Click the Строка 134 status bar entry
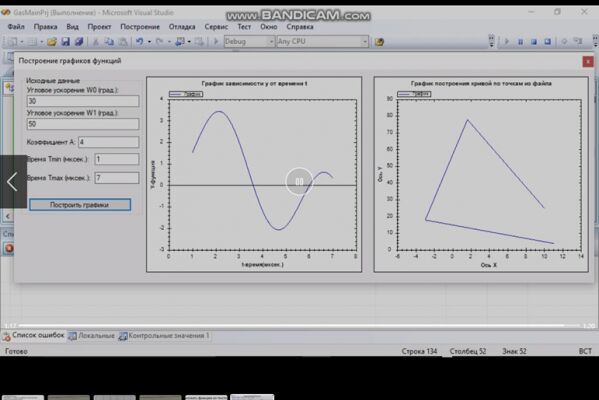The image size is (599, 400). pyautogui.click(x=419, y=351)
